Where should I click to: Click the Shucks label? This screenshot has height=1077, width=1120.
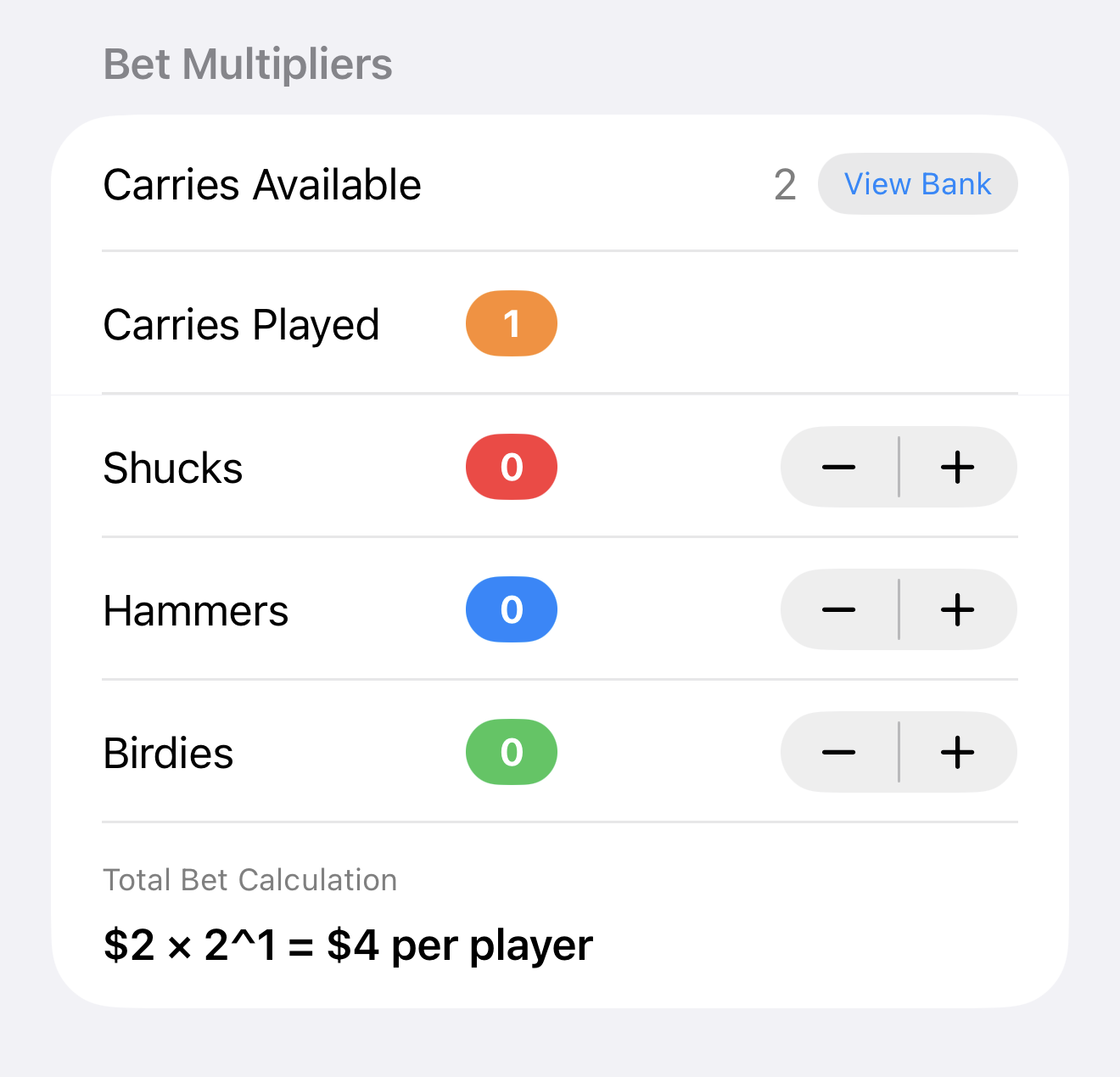[172, 467]
